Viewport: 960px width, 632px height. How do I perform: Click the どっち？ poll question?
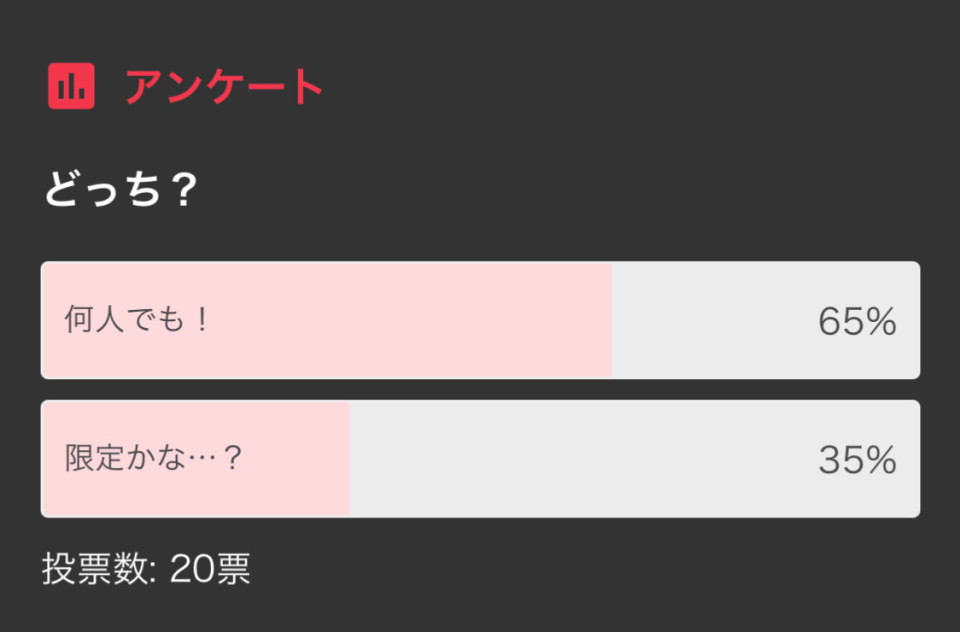tap(120, 189)
